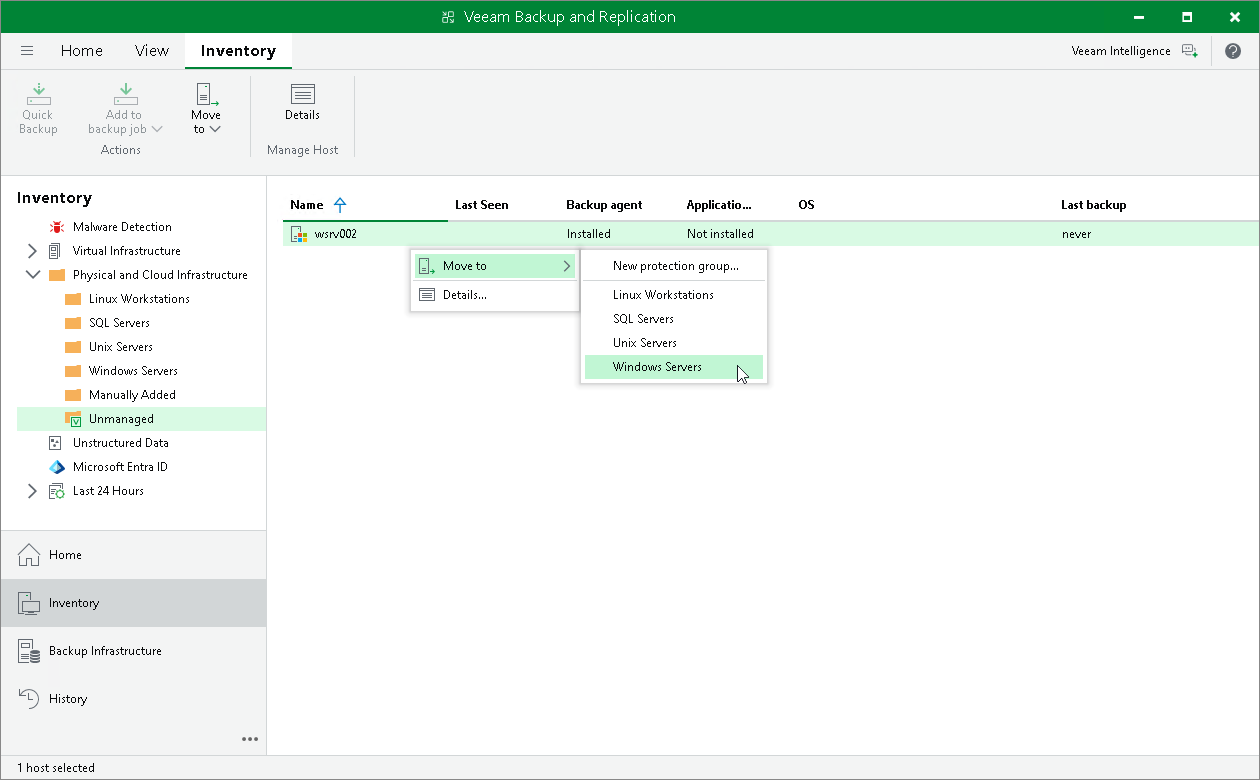Select Microsoft Entra ID in the tree

(120, 467)
